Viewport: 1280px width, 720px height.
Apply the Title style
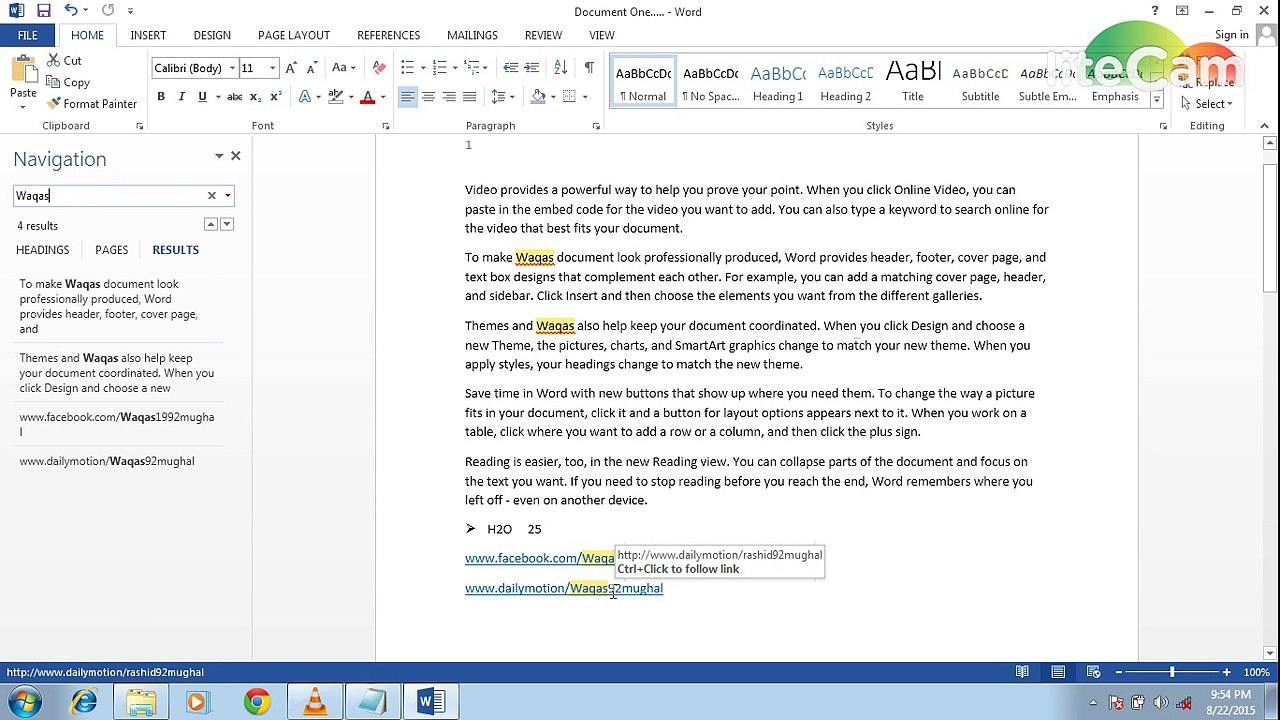coord(913,83)
